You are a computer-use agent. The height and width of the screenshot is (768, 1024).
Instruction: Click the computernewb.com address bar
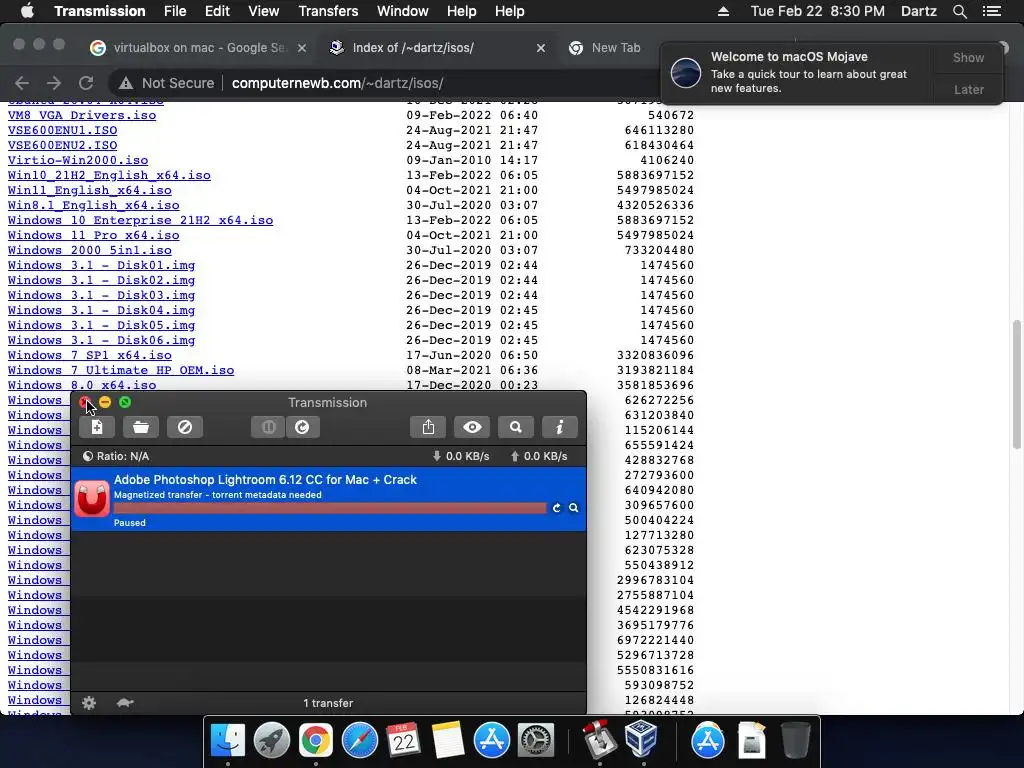pyautogui.click(x=338, y=83)
